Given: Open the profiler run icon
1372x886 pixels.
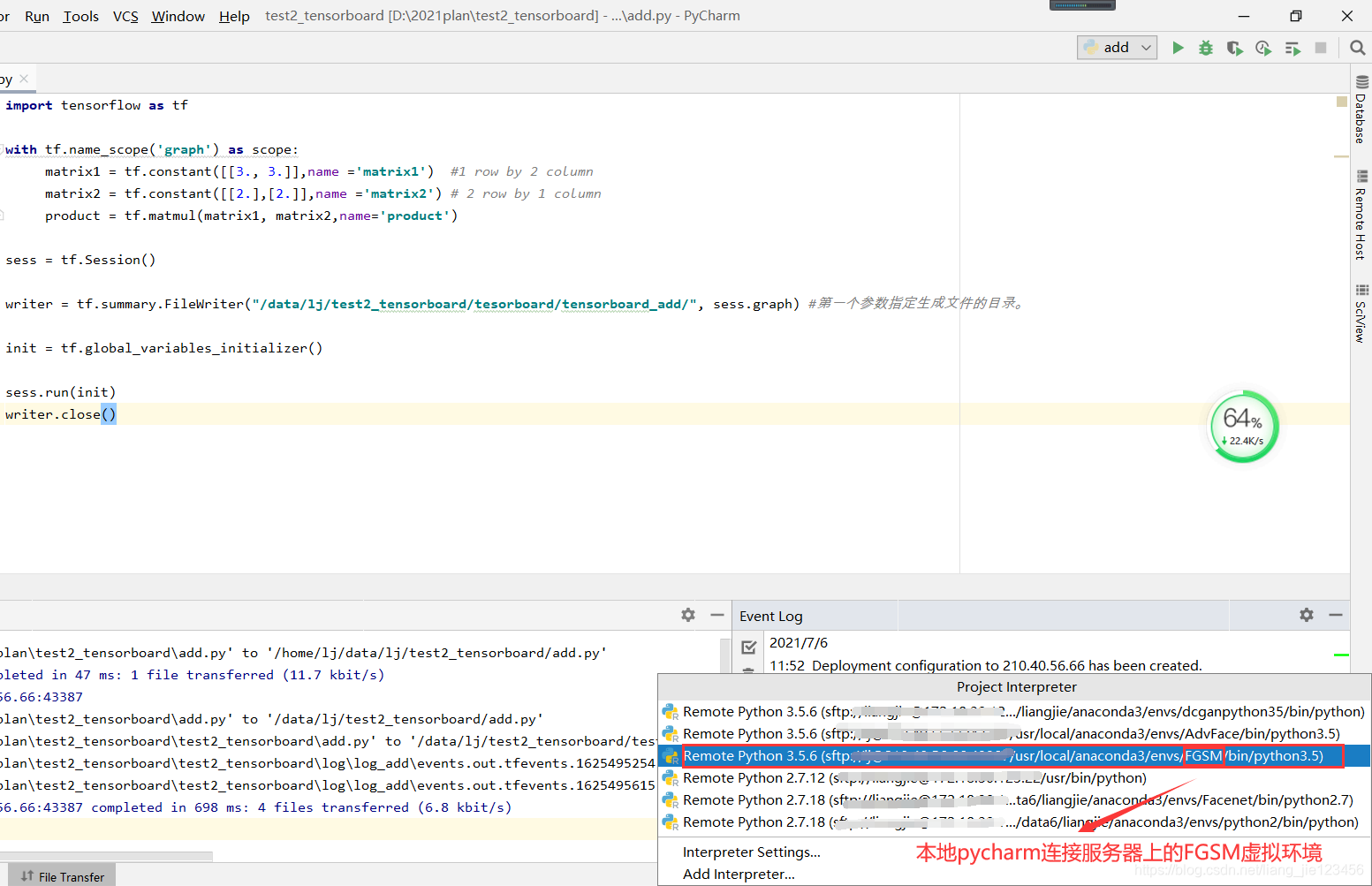Looking at the screenshot, I should point(1263,48).
